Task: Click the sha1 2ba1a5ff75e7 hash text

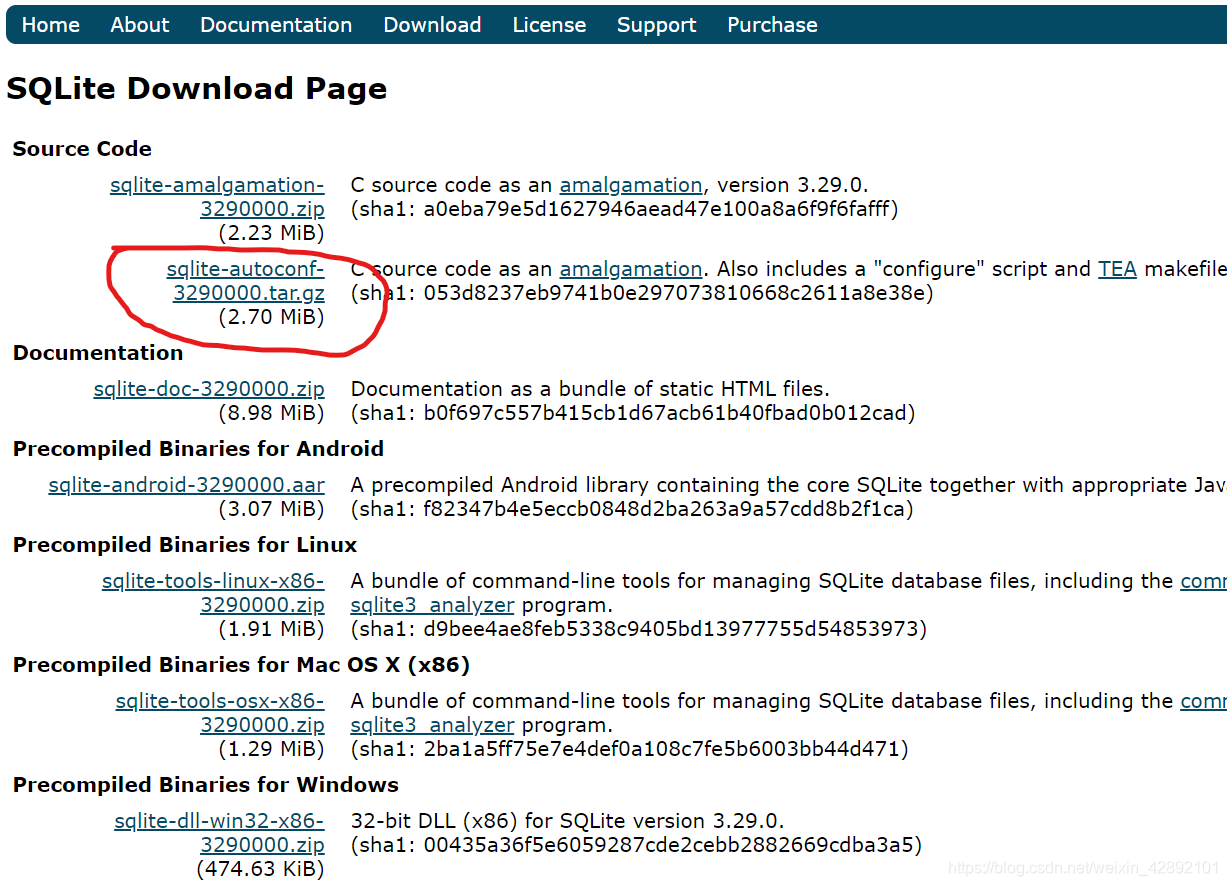Action: (629, 749)
